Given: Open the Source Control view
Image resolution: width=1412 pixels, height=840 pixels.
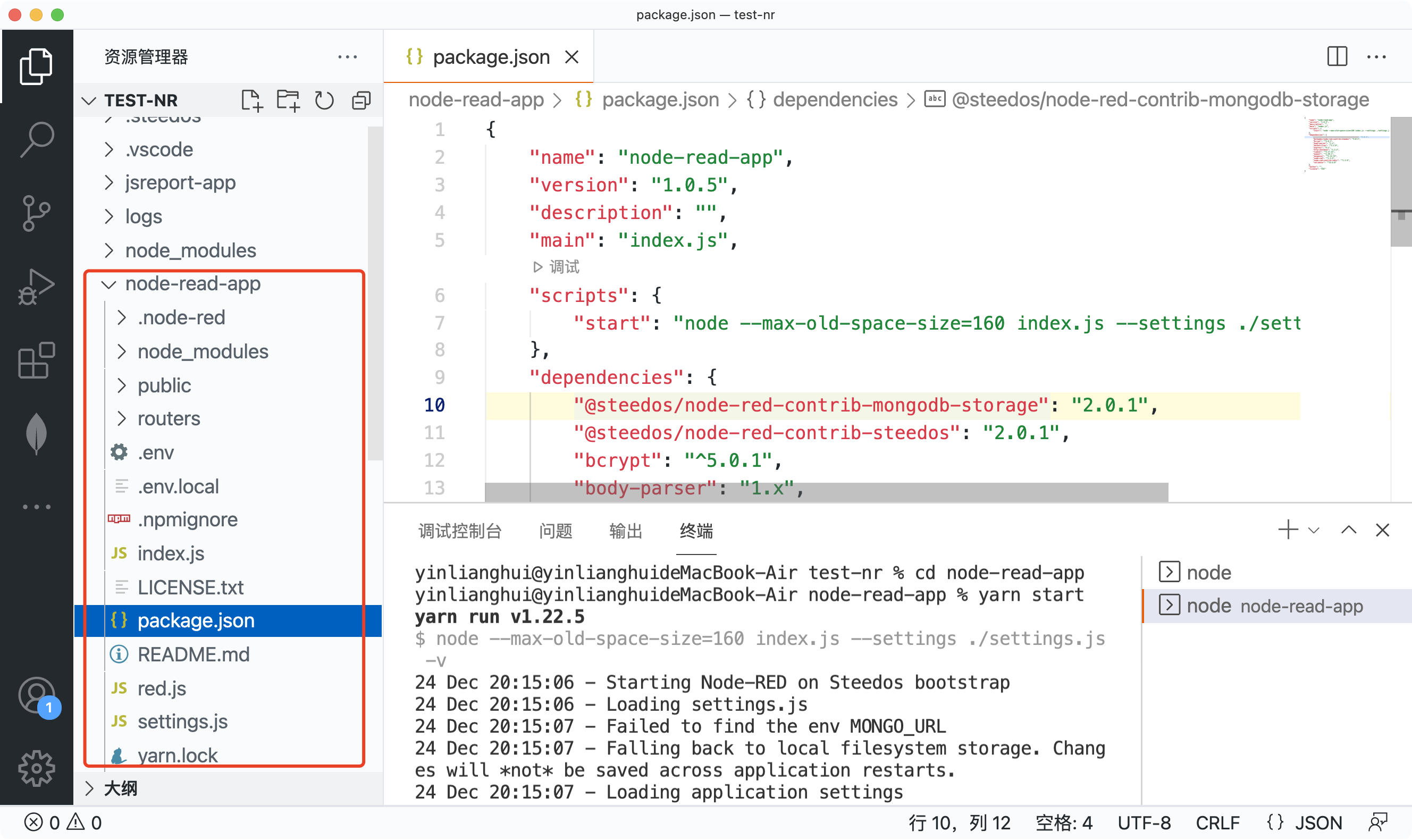Looking at the screenshot, I should 36,213.
